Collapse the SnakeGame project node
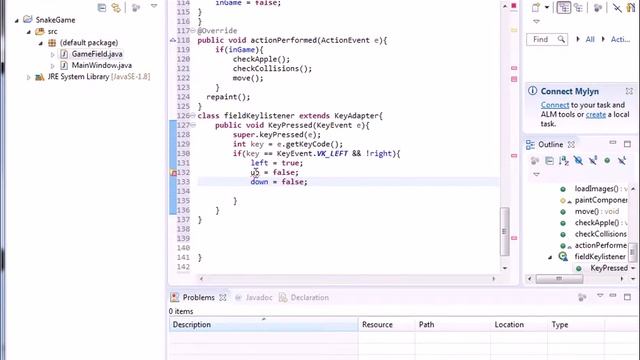 point(17,20)
